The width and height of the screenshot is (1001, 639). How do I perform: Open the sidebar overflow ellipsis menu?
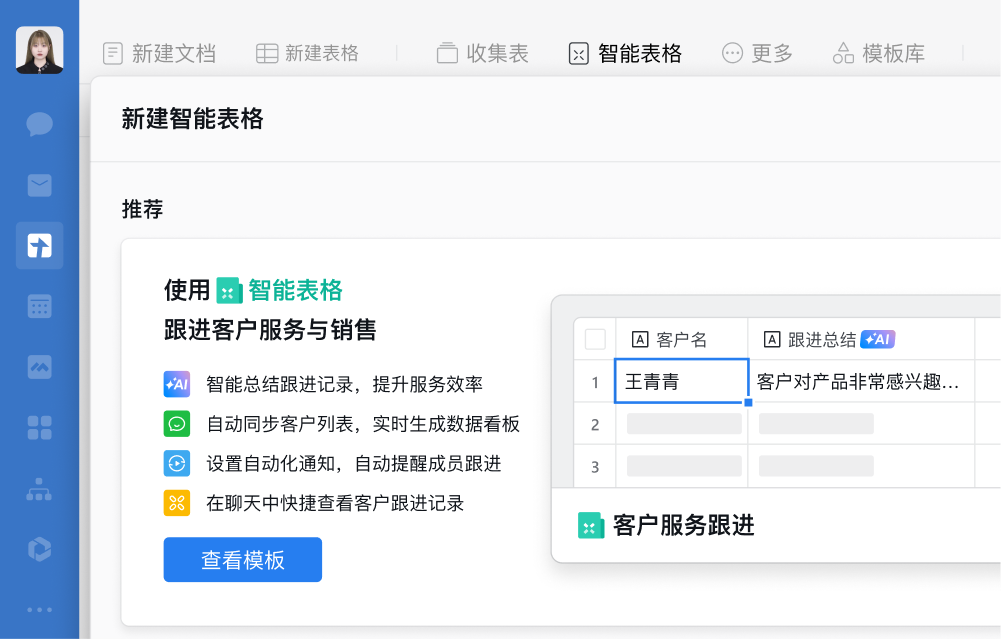[x=39, y=610]
